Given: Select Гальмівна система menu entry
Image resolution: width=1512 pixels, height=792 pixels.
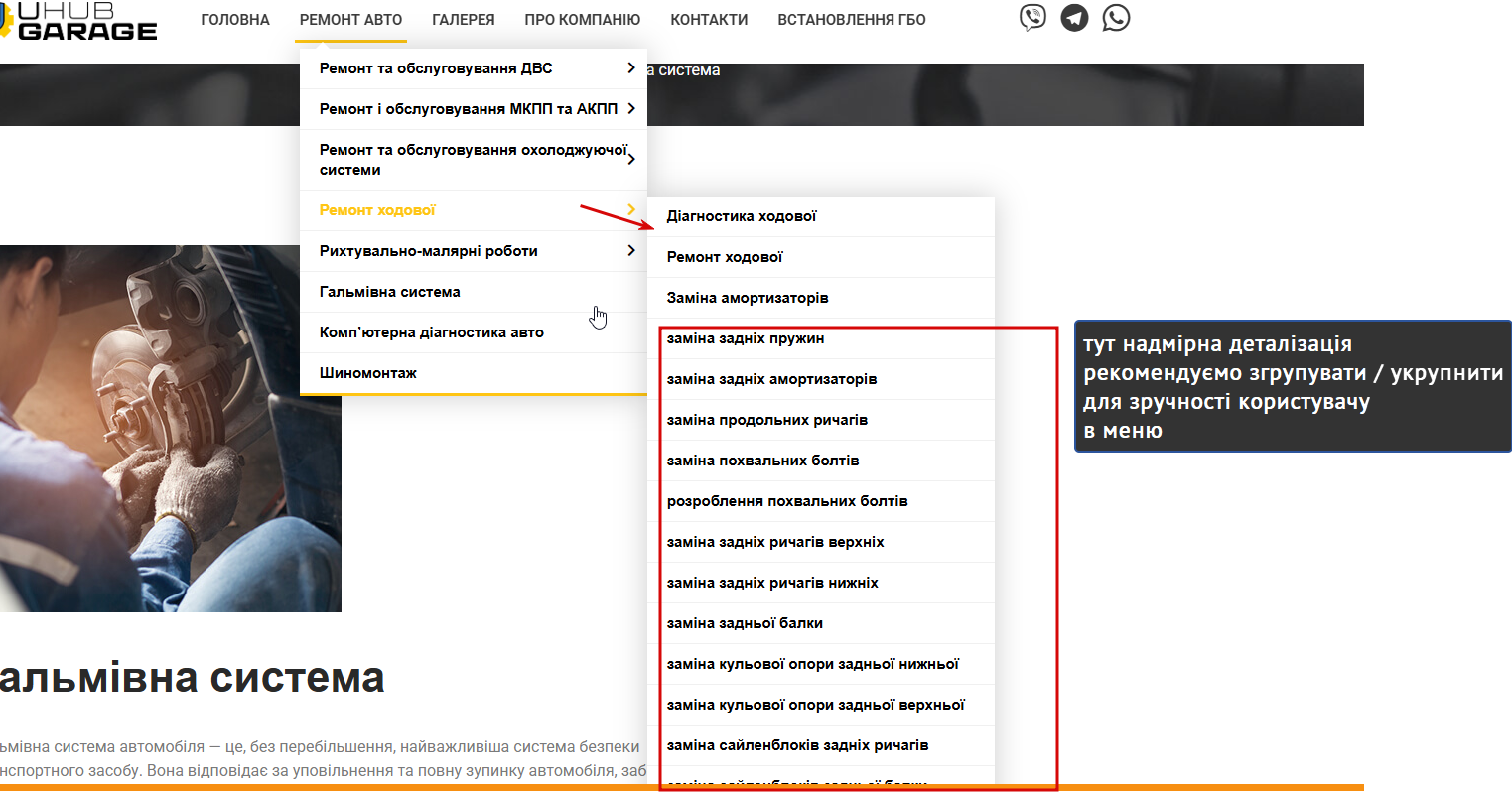Looking at the screenshot, I should tap(474, 292).
